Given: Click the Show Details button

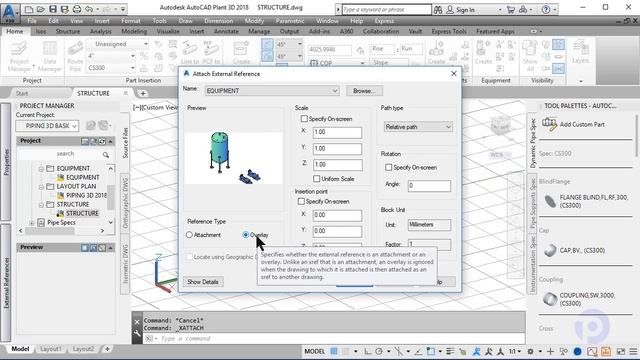Looking at the screenshot, I should click(x=202, y=282).
